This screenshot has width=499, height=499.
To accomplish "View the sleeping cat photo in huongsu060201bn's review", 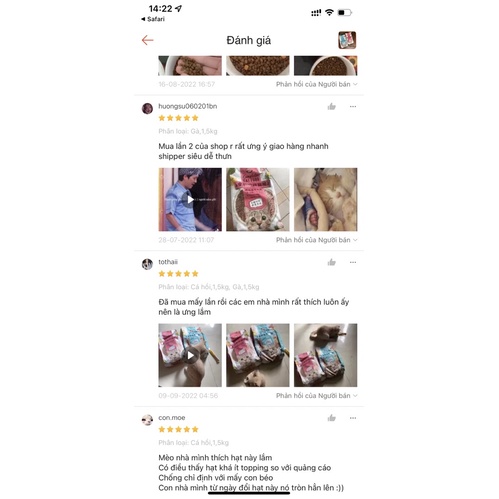I will [326, 199].
